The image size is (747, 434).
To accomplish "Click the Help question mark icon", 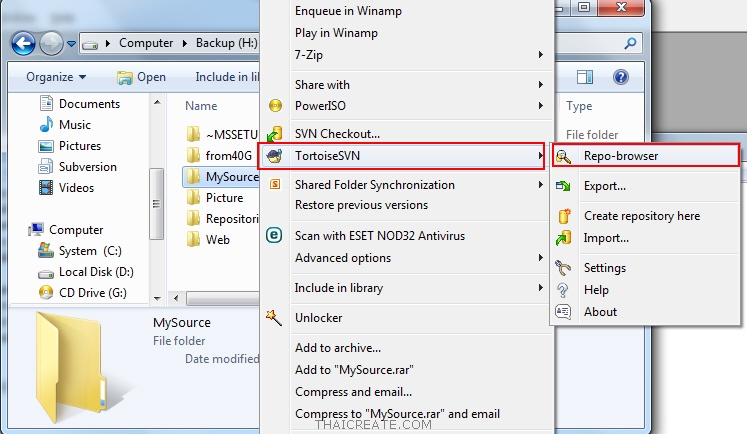I will click(563, 290).
